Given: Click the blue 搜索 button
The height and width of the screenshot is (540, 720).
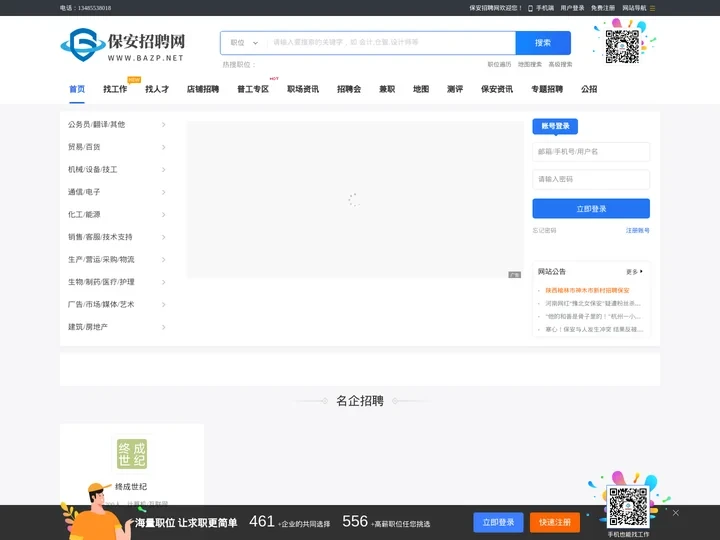Looking at the screenshot, I should (543, 43).
